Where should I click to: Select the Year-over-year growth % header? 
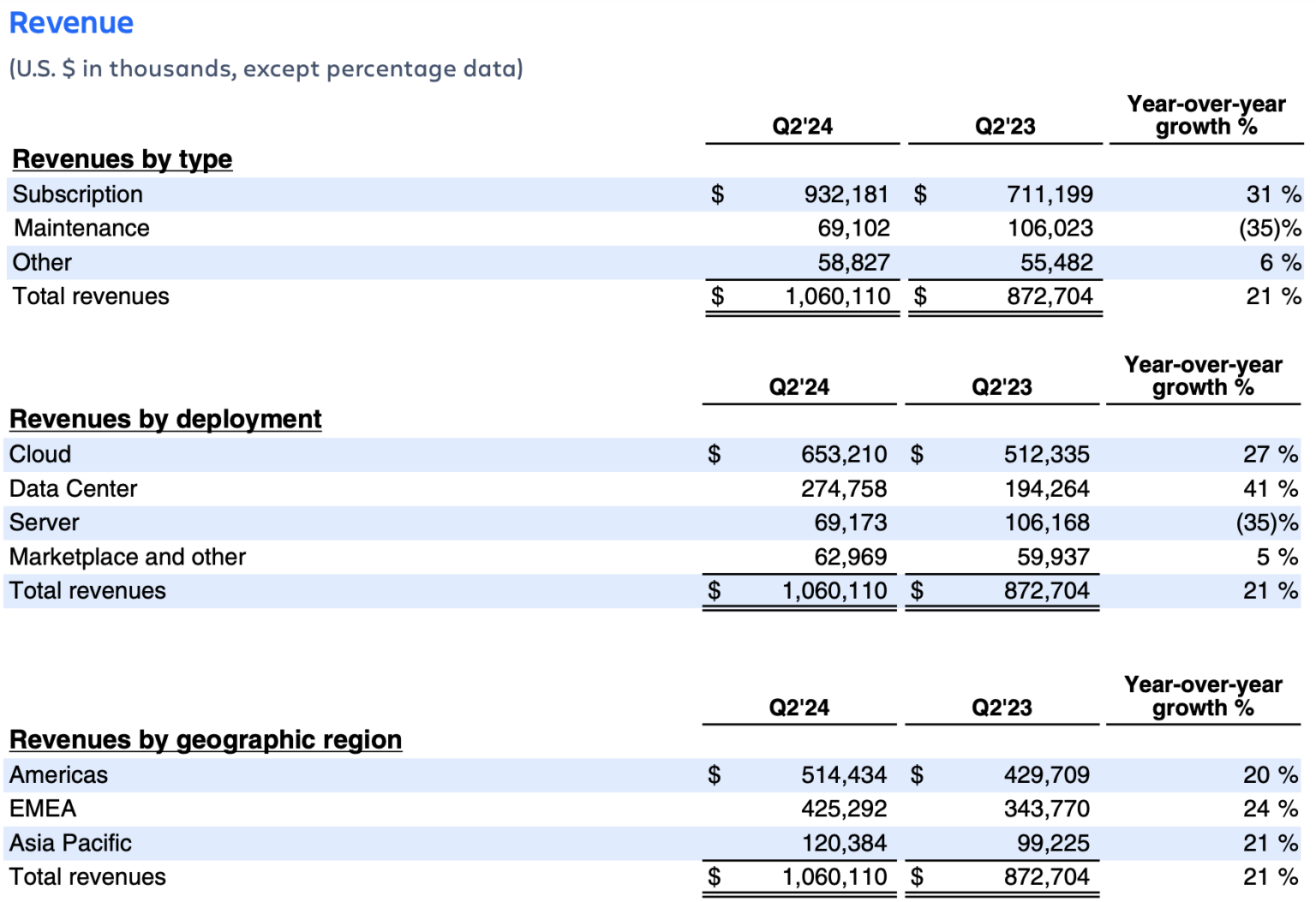point(1205,115)
